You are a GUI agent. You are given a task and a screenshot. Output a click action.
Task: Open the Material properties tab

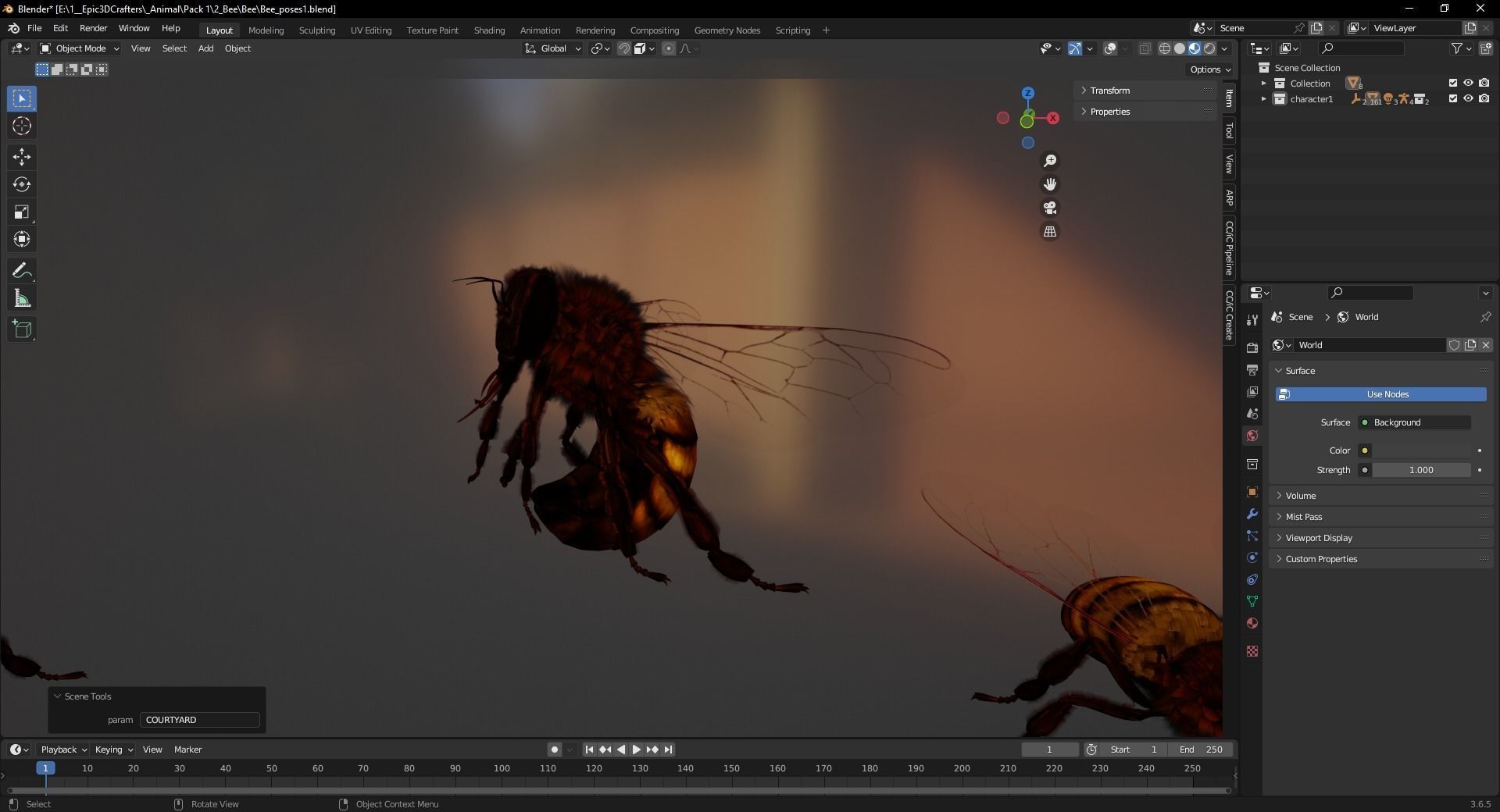pos(1252,623)
